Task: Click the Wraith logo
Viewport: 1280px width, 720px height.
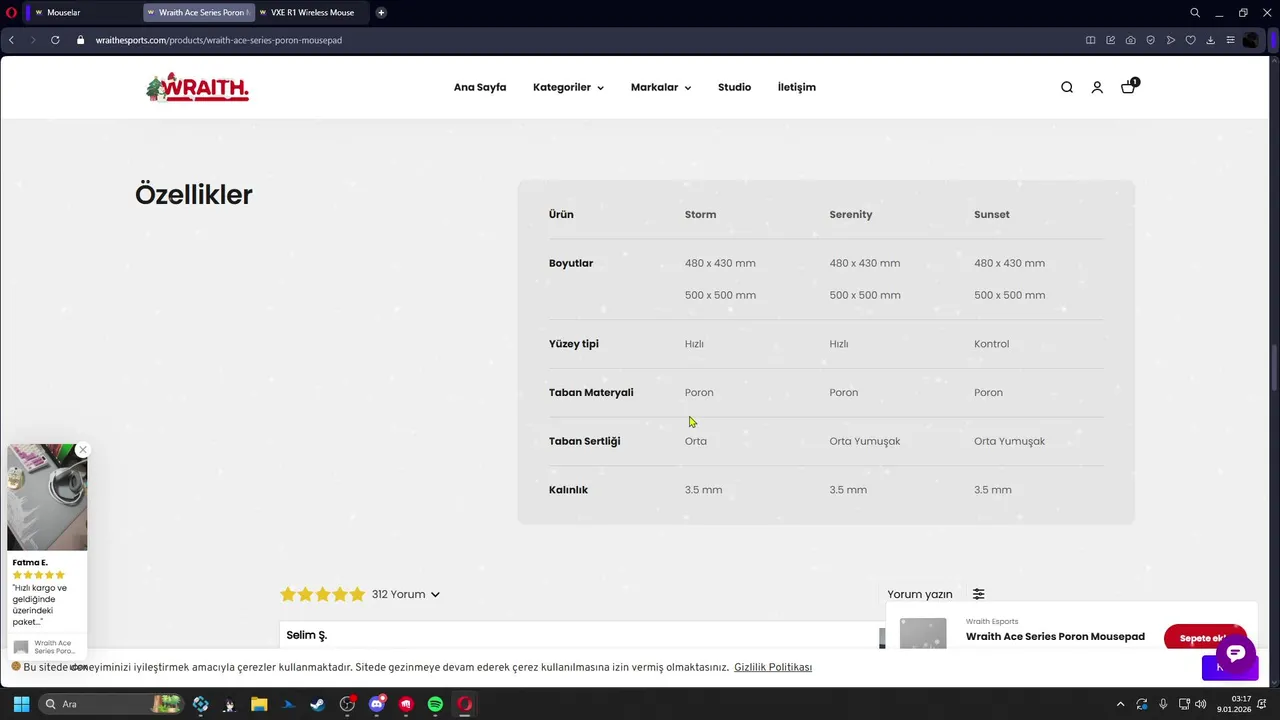Action: point(197,87)
